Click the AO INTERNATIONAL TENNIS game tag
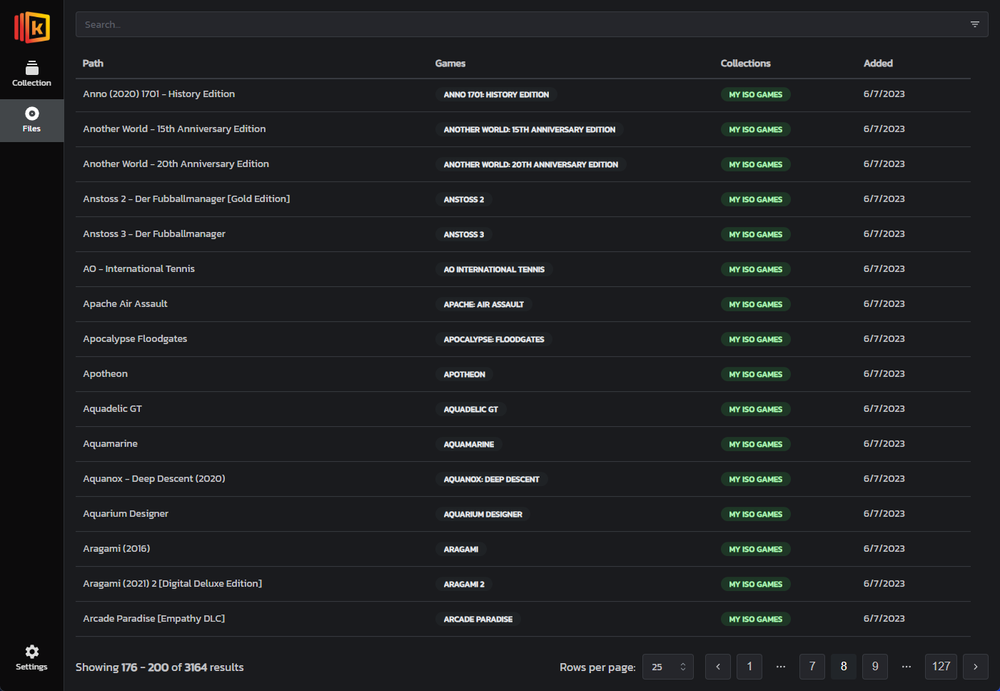Image resolution: width=1000 pixels, height=691 pixels. click(x=494, y=269)
